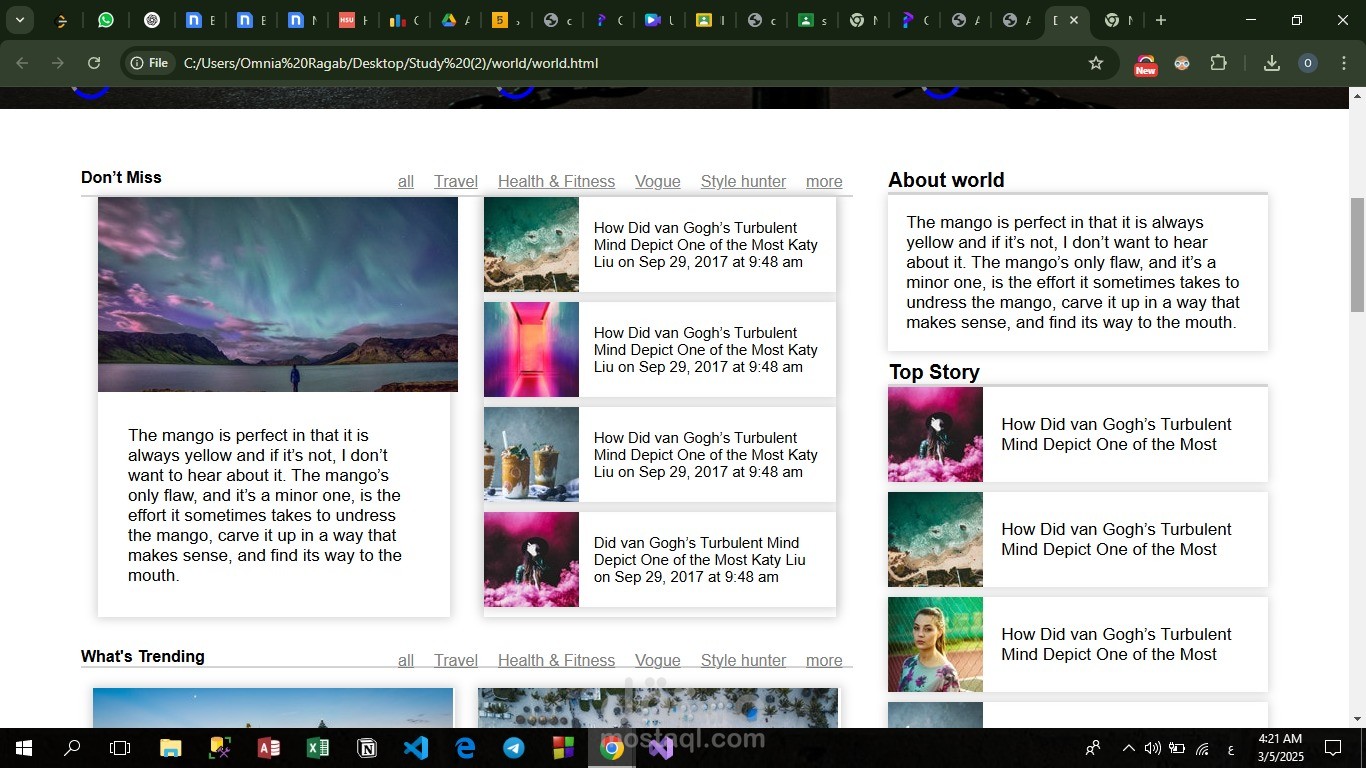Open the Chrome three-dot menu

point(1343,63)
